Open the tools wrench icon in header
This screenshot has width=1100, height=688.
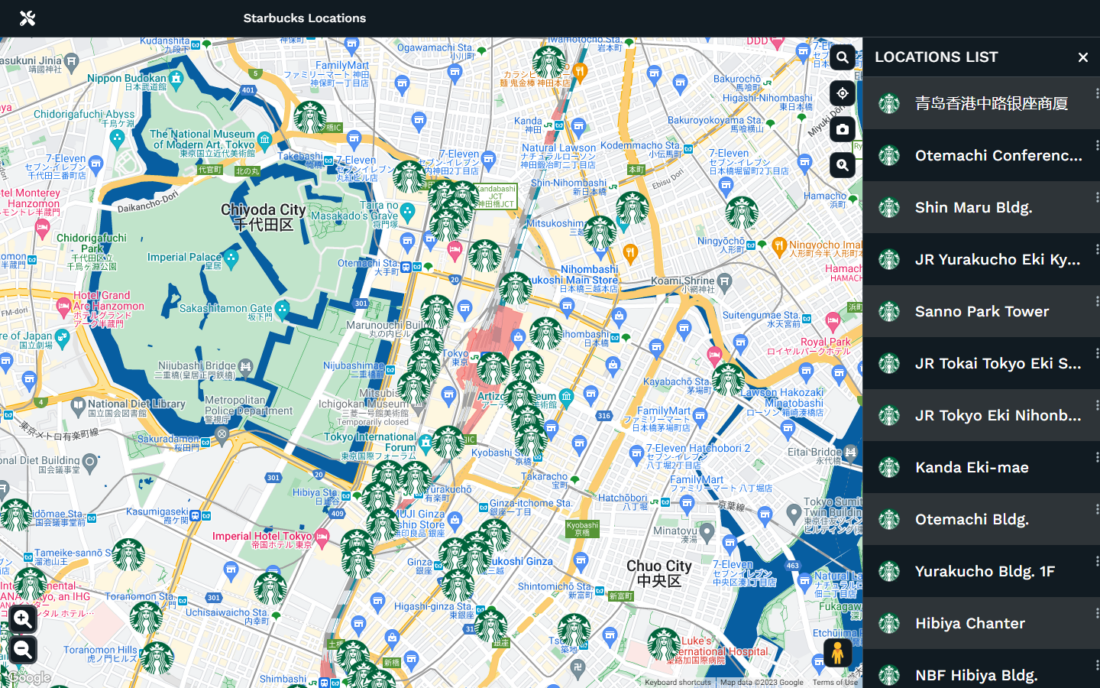tap(27, 18)
